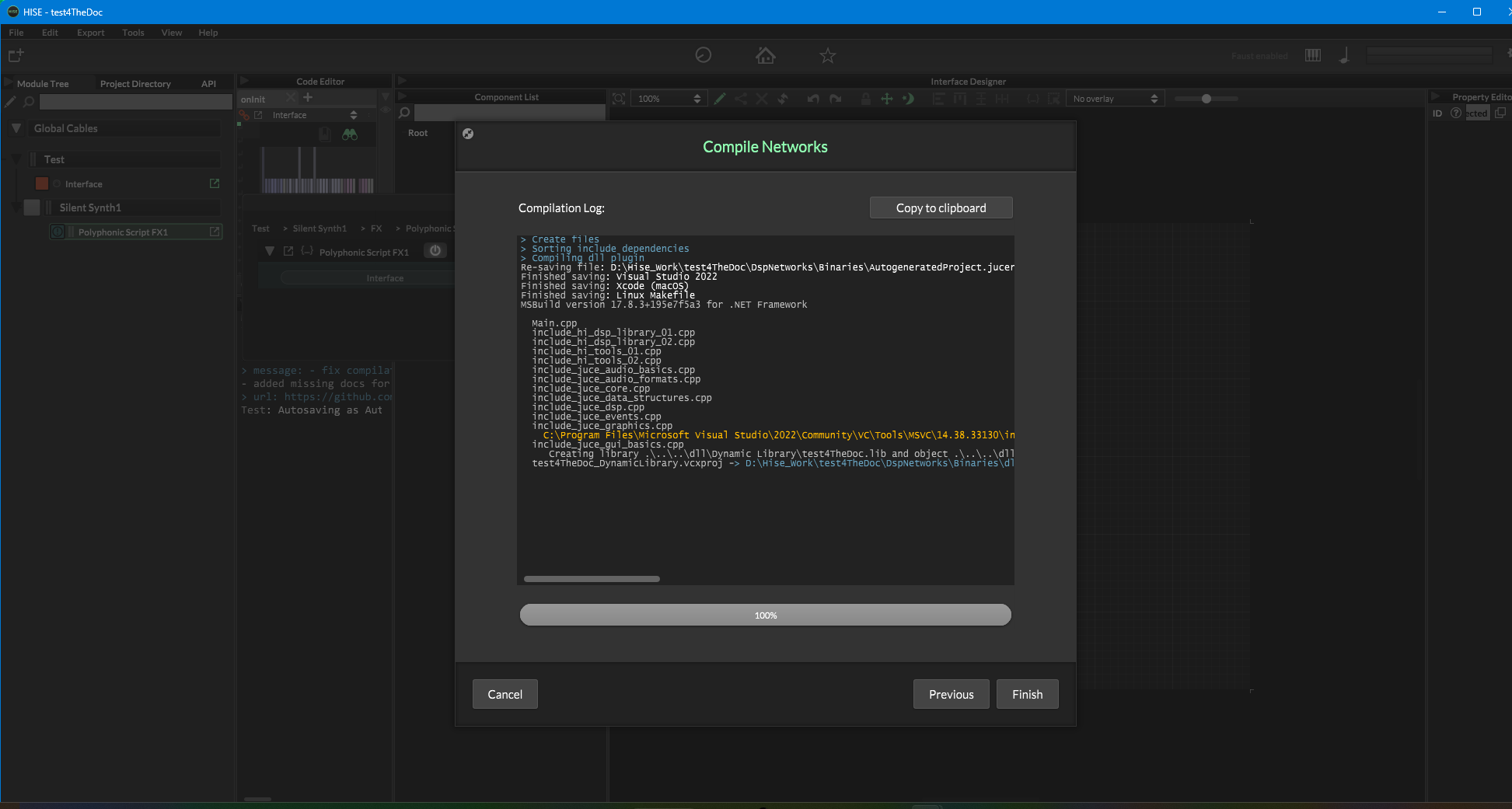The height and width of the screenshot is (809, 1512).
Task: Click the home icon in top toolbar
Action: pos(766,55)
